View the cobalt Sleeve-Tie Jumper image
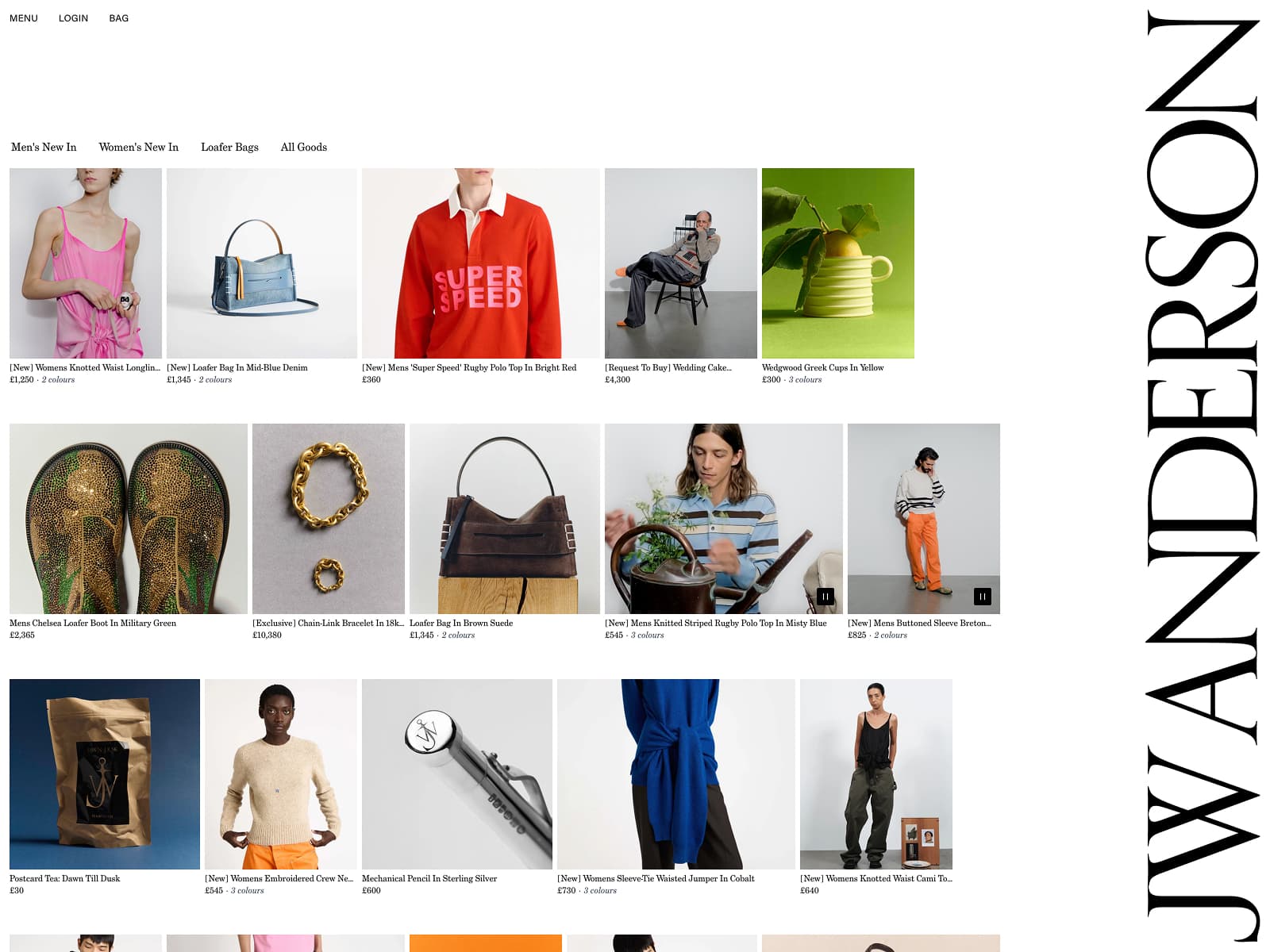The width and height of the screenshot is (1270, 952). (676, 774)
